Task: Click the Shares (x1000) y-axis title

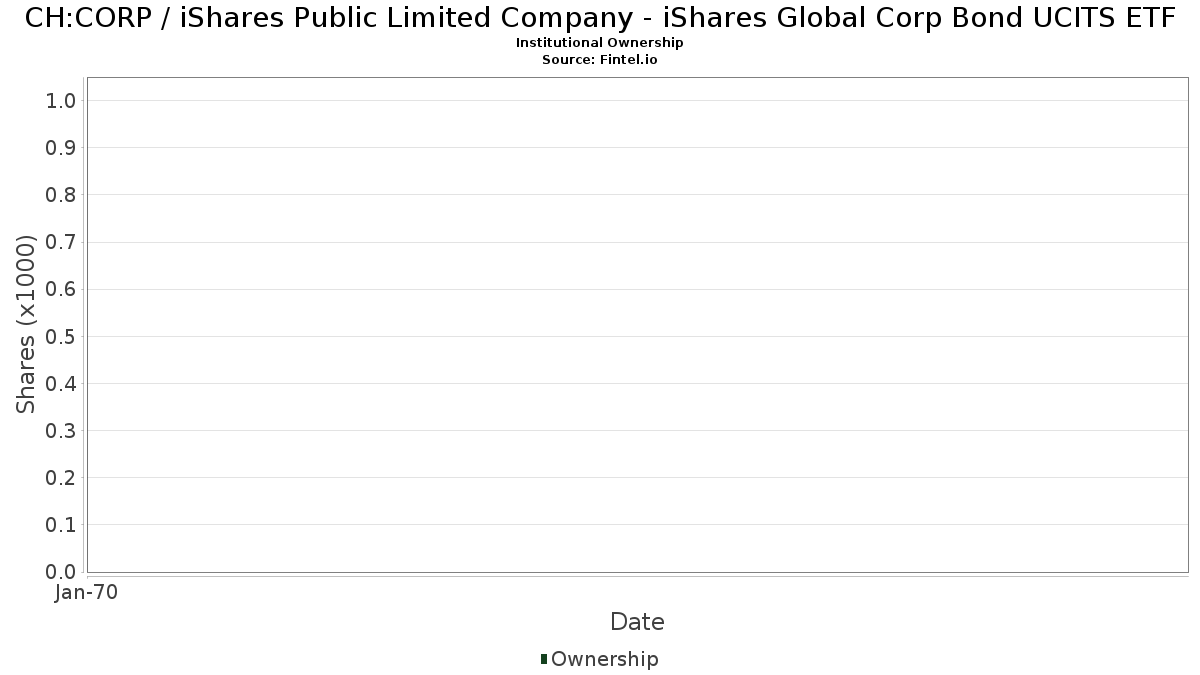Action: click(26, 324)
